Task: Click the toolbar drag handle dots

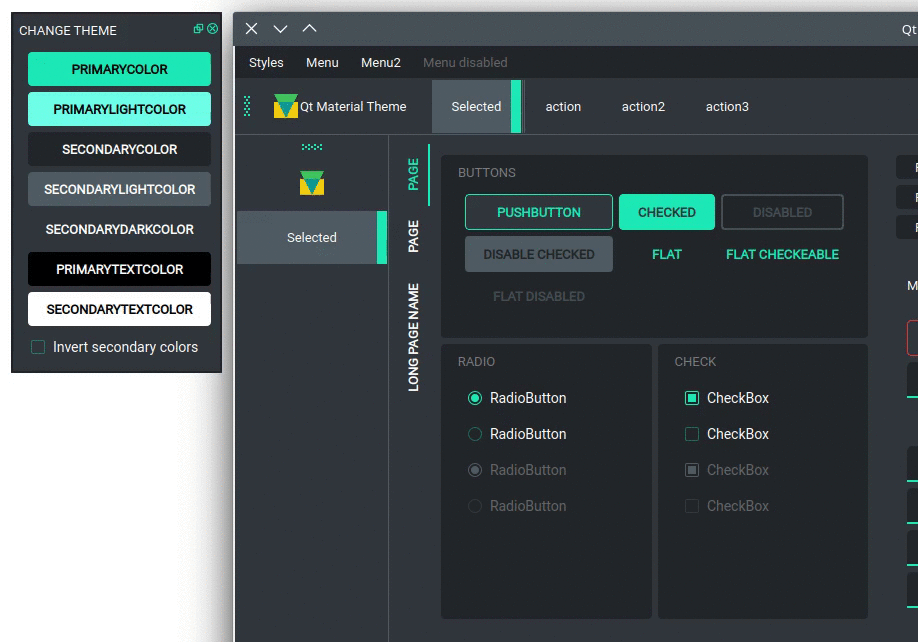Action: 247,106
